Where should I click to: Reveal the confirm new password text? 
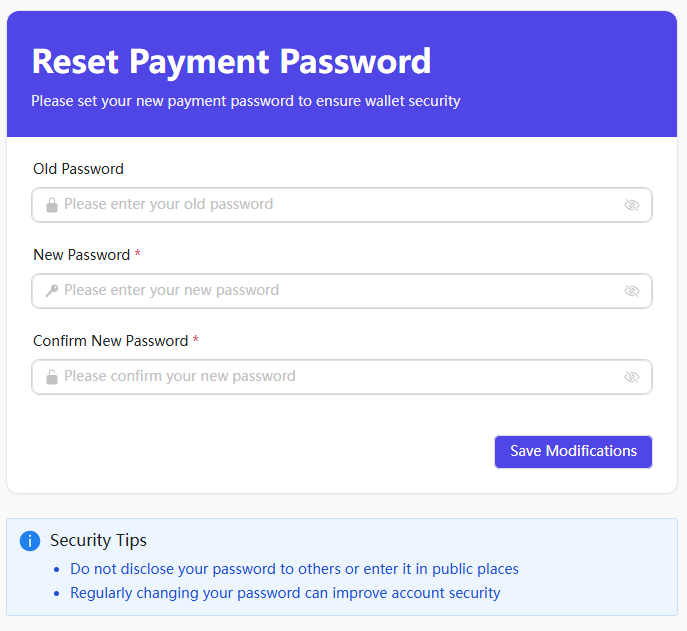631,377
